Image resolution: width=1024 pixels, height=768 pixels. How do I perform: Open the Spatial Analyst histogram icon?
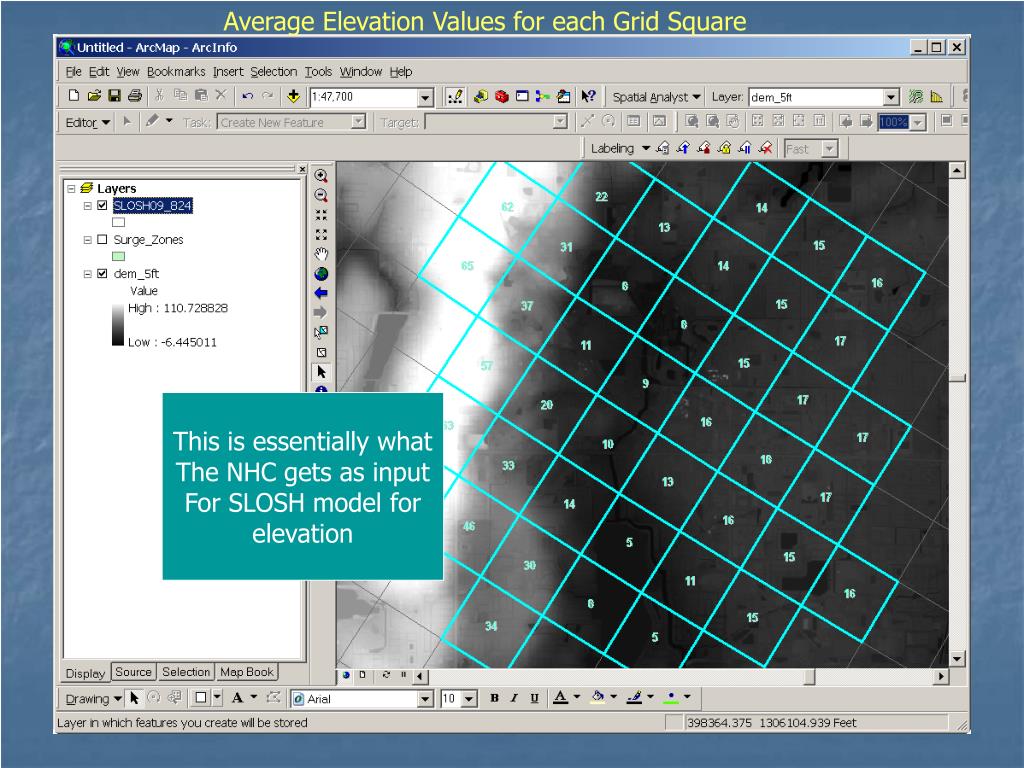coord(936,97)
